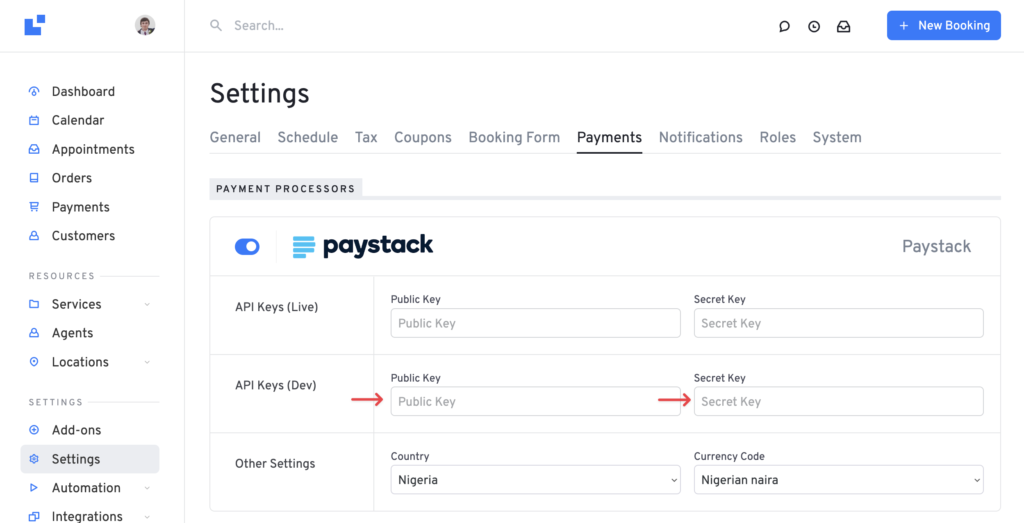Click the Dashboard gauge icon
1024x523 pixels.
pos(34,91)
